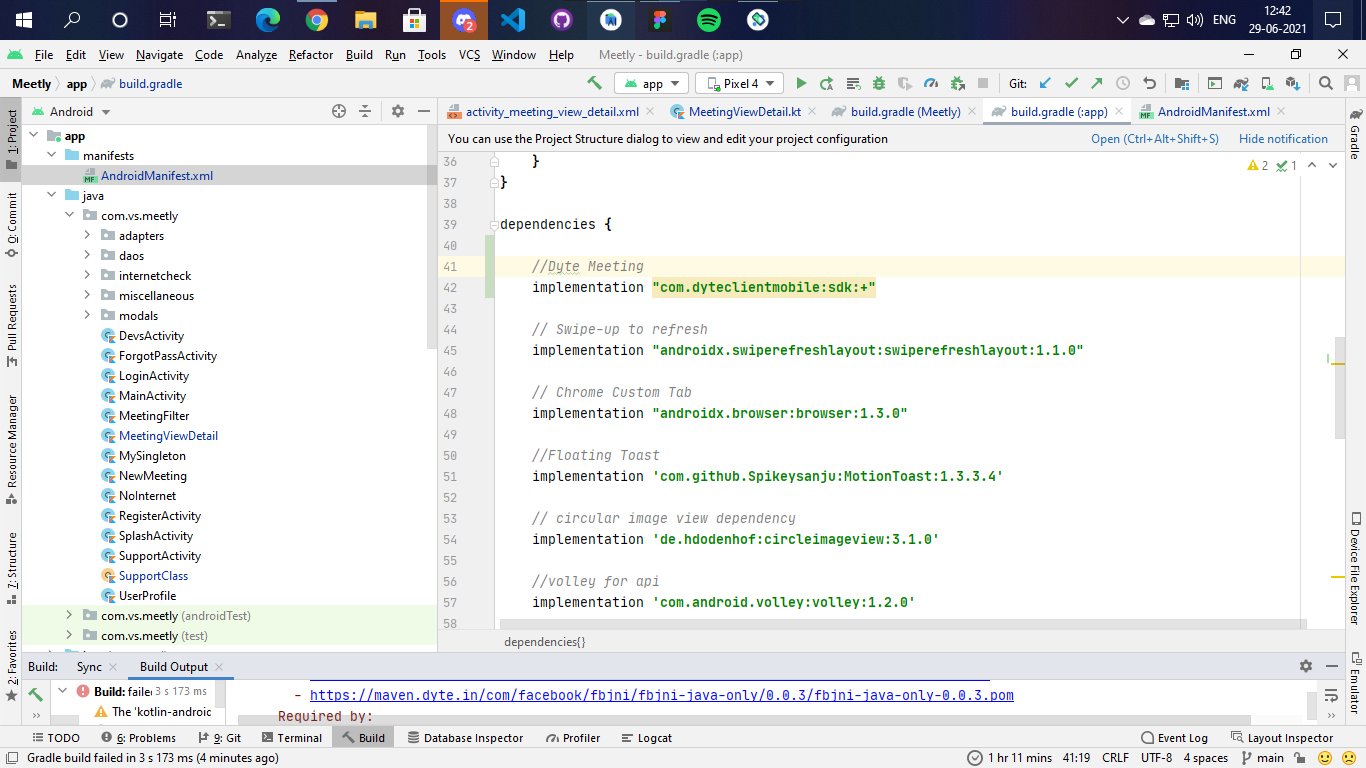This screenshot has height=768, width=1366.
Task: Click Sync Project with Gradle Files icon
Action: (x=1241, y=83)
